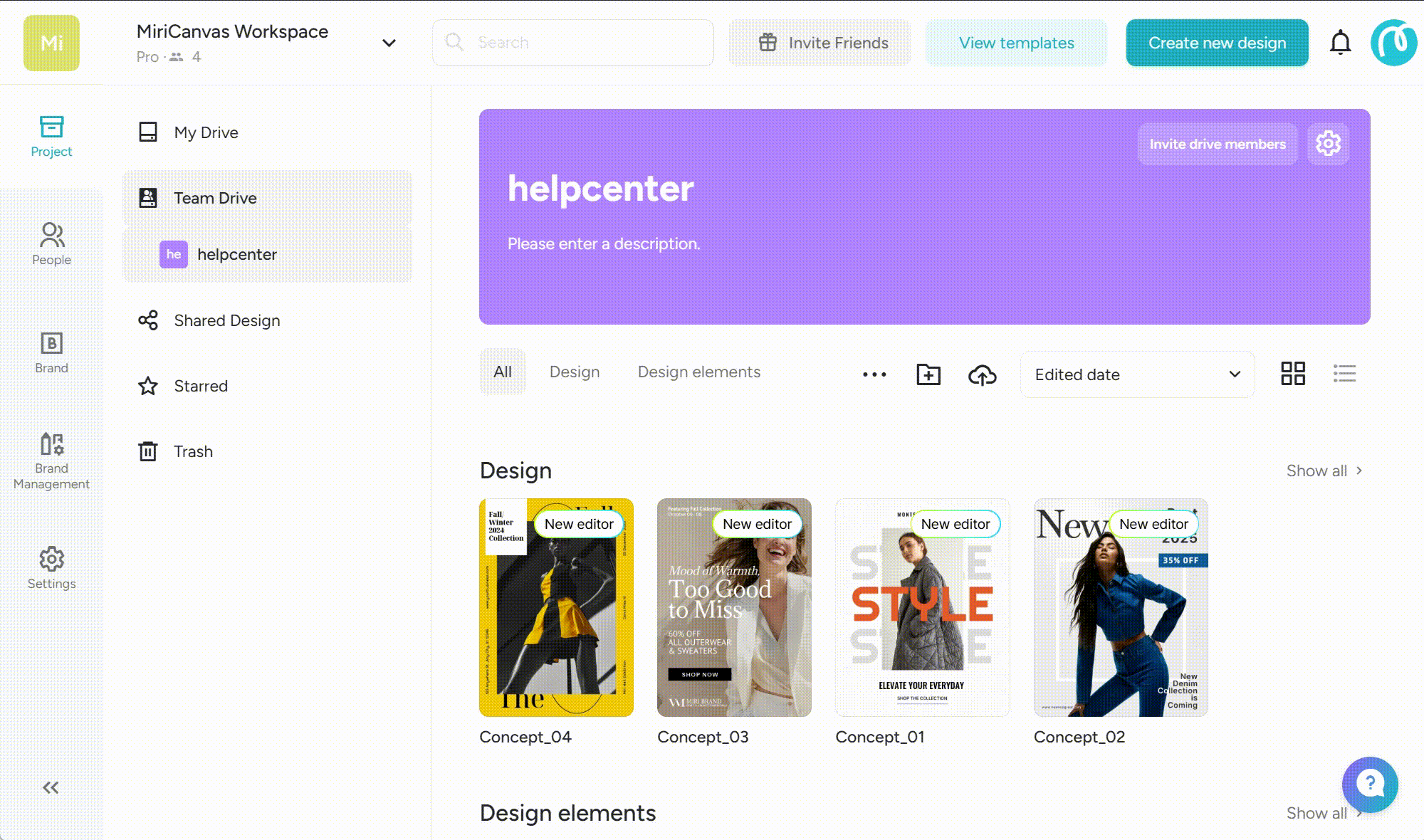Switch to grid view layout
The height and width of the screenshot is (840, 1424).
pyautogui.click(x=1293, y=374)
